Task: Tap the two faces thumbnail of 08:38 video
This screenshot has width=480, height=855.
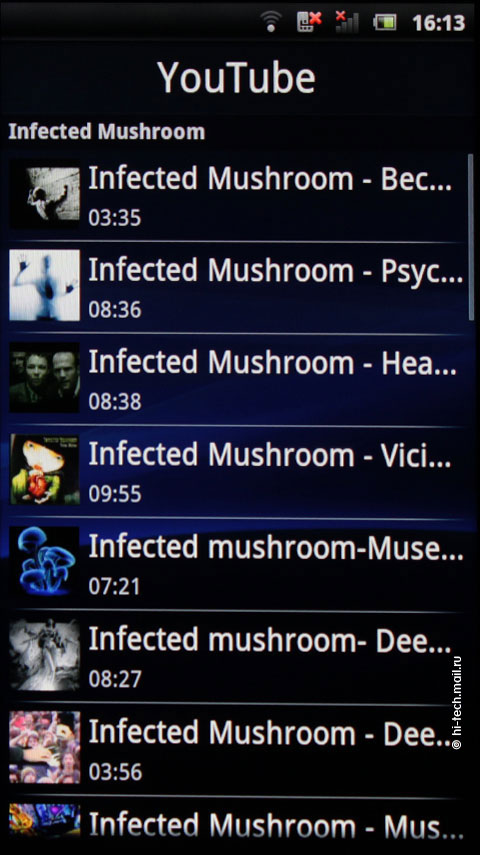Action: pos(45,377)
